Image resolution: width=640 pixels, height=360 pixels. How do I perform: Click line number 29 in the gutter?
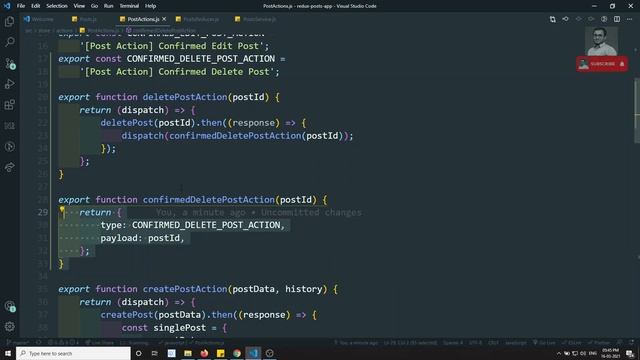tap(42, 212)
